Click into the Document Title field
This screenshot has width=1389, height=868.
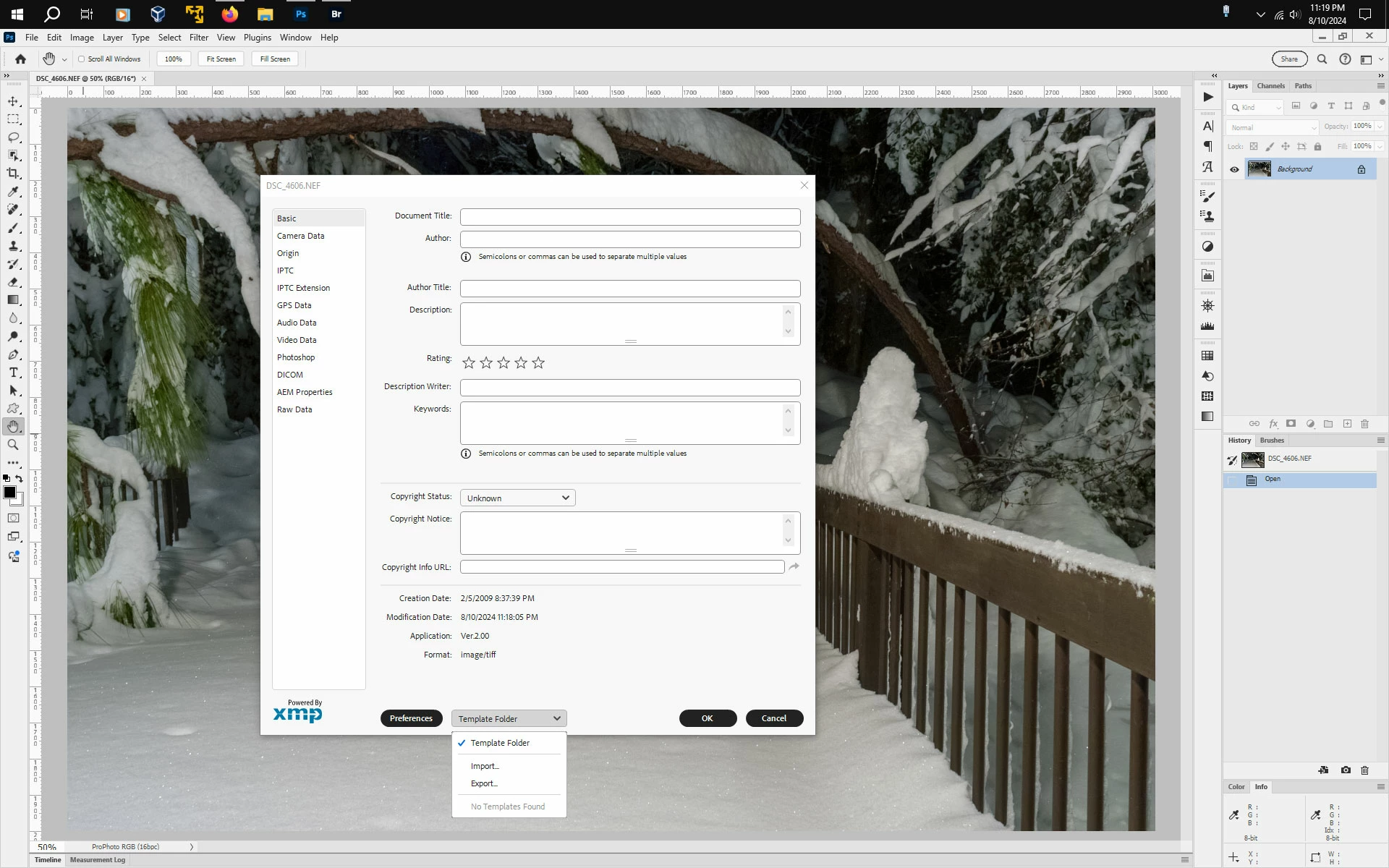point(629,217)
